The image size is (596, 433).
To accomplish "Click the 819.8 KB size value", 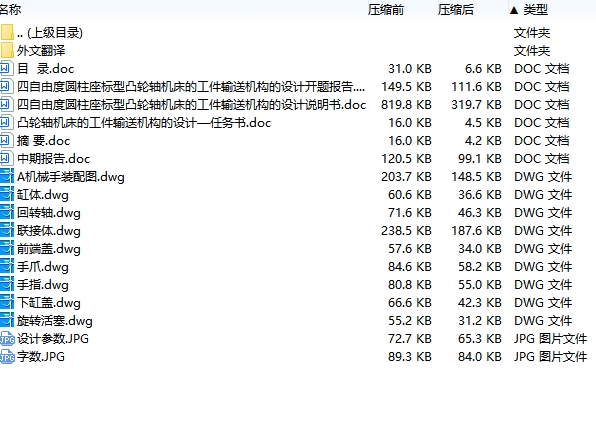I will point(406,105).
